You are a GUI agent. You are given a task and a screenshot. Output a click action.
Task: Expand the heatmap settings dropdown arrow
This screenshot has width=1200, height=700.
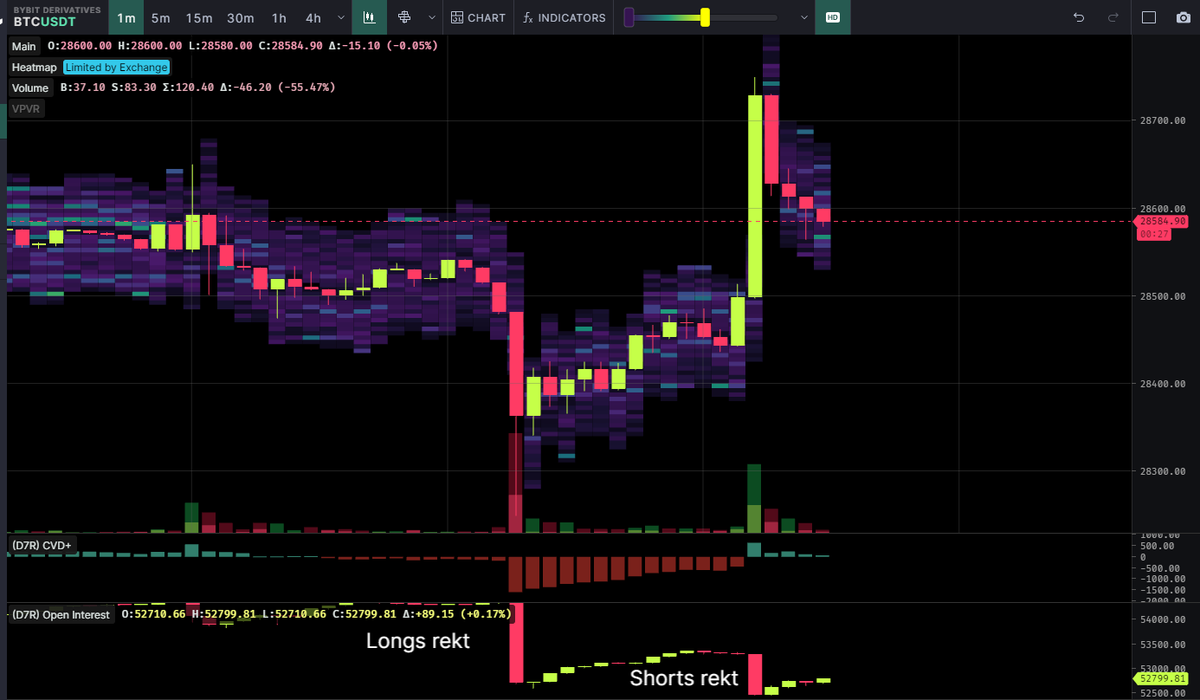[x=804, y=18]
